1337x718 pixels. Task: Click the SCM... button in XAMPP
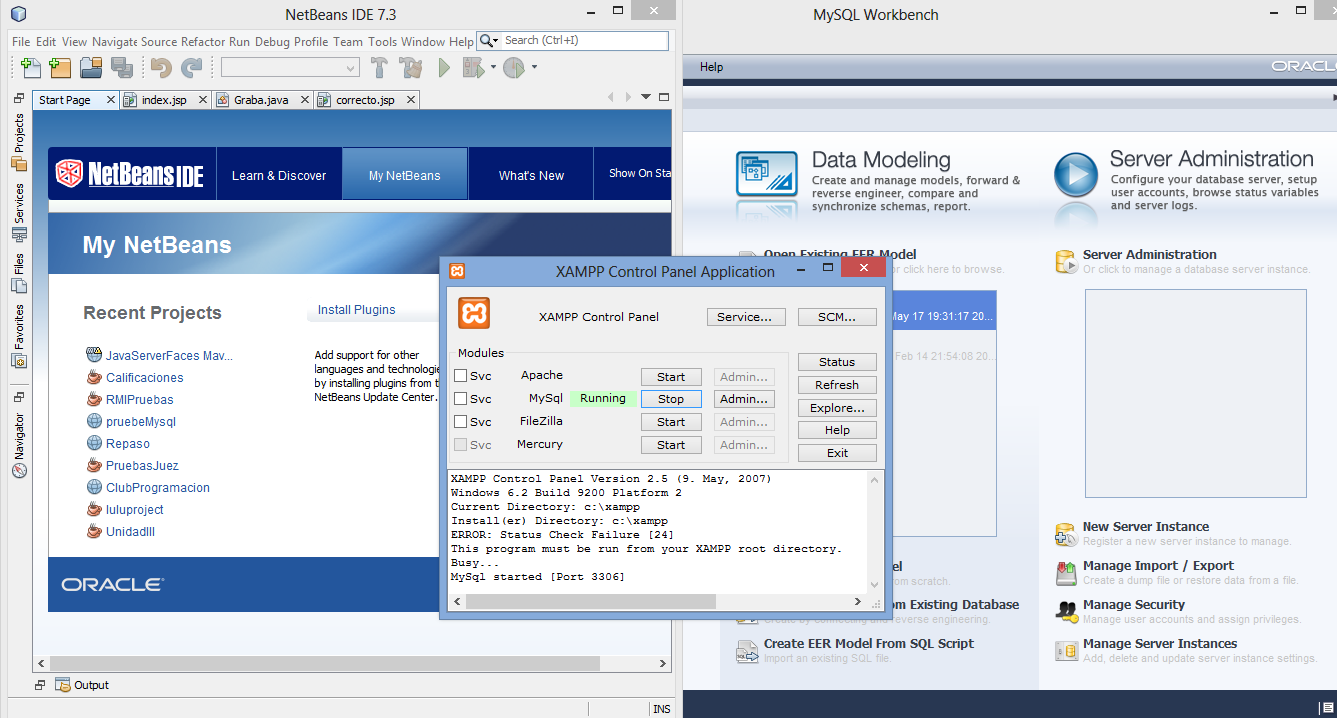pos(837,317)
